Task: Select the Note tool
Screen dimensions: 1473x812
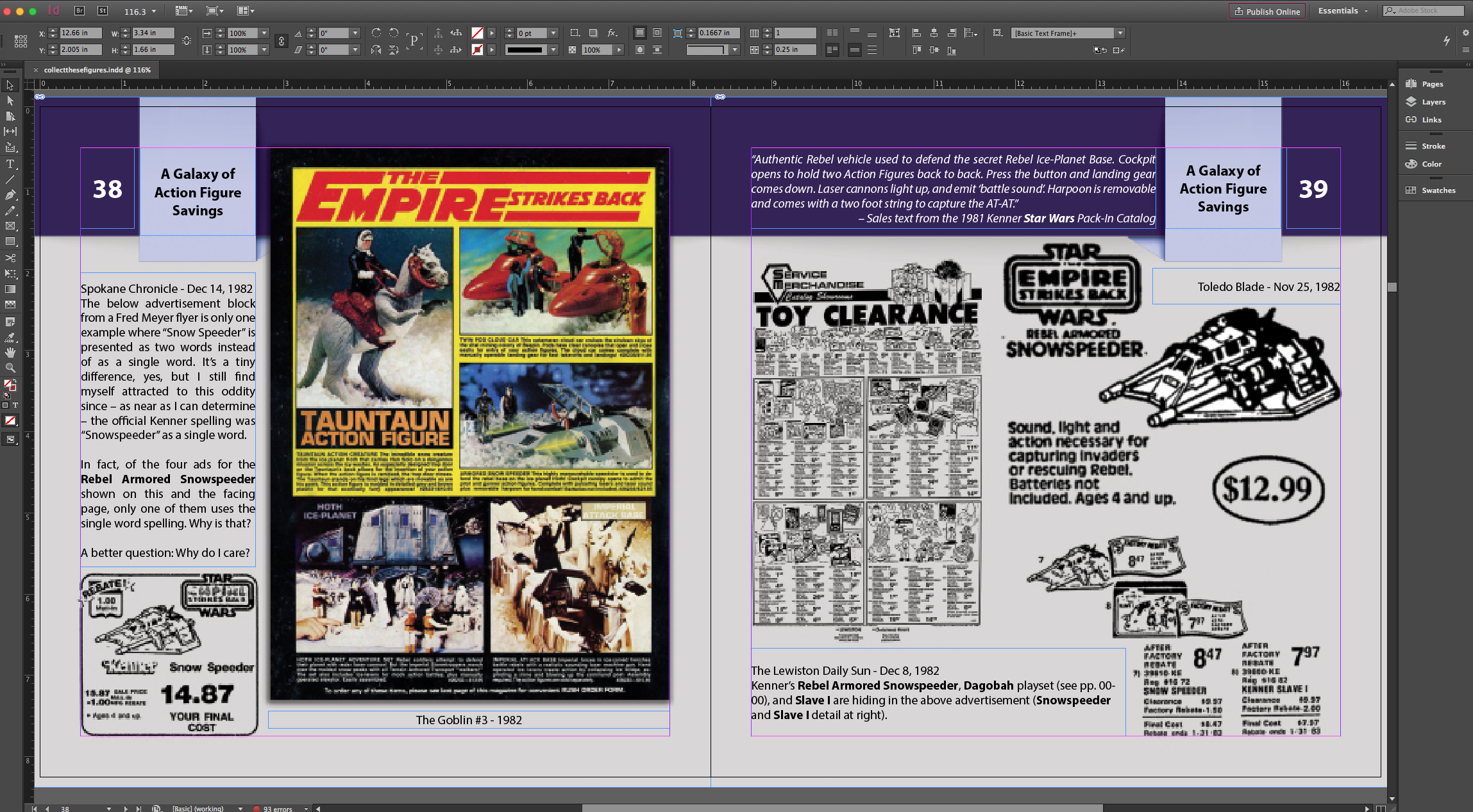Action: pyautogui.click(x=10, y=321)
